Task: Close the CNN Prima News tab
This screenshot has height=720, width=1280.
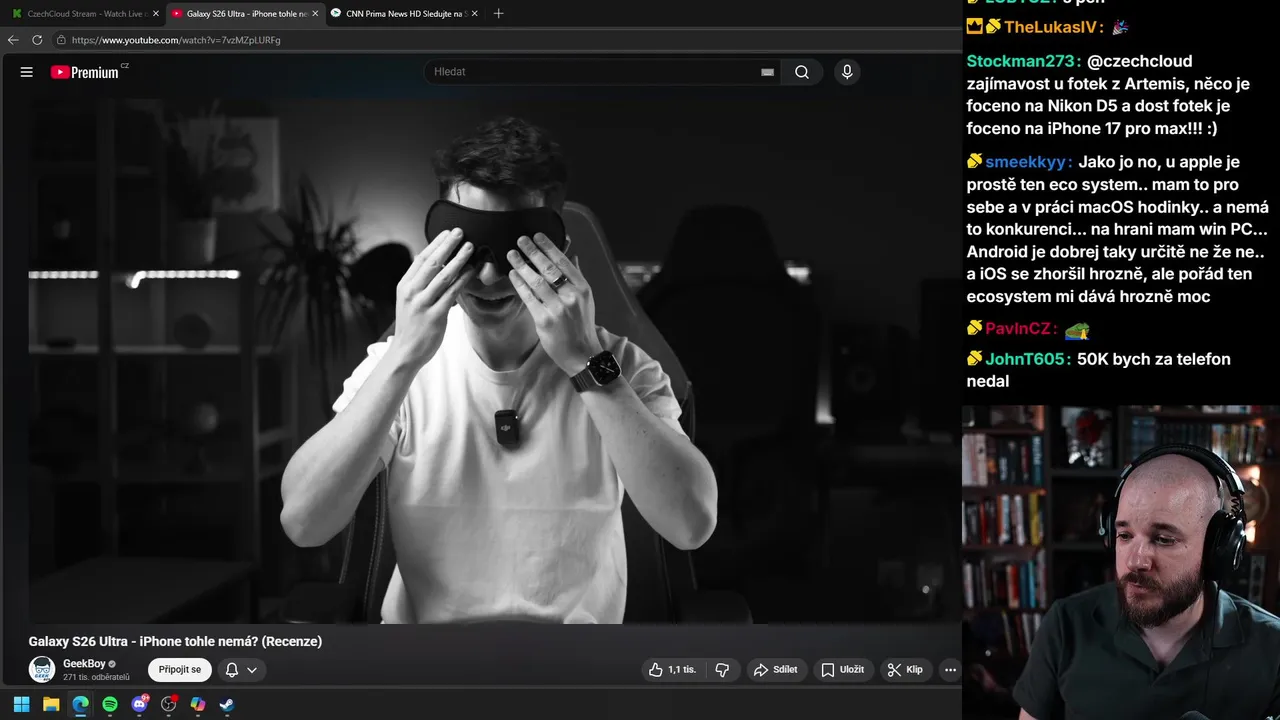Action: click(x=474, y=13)
